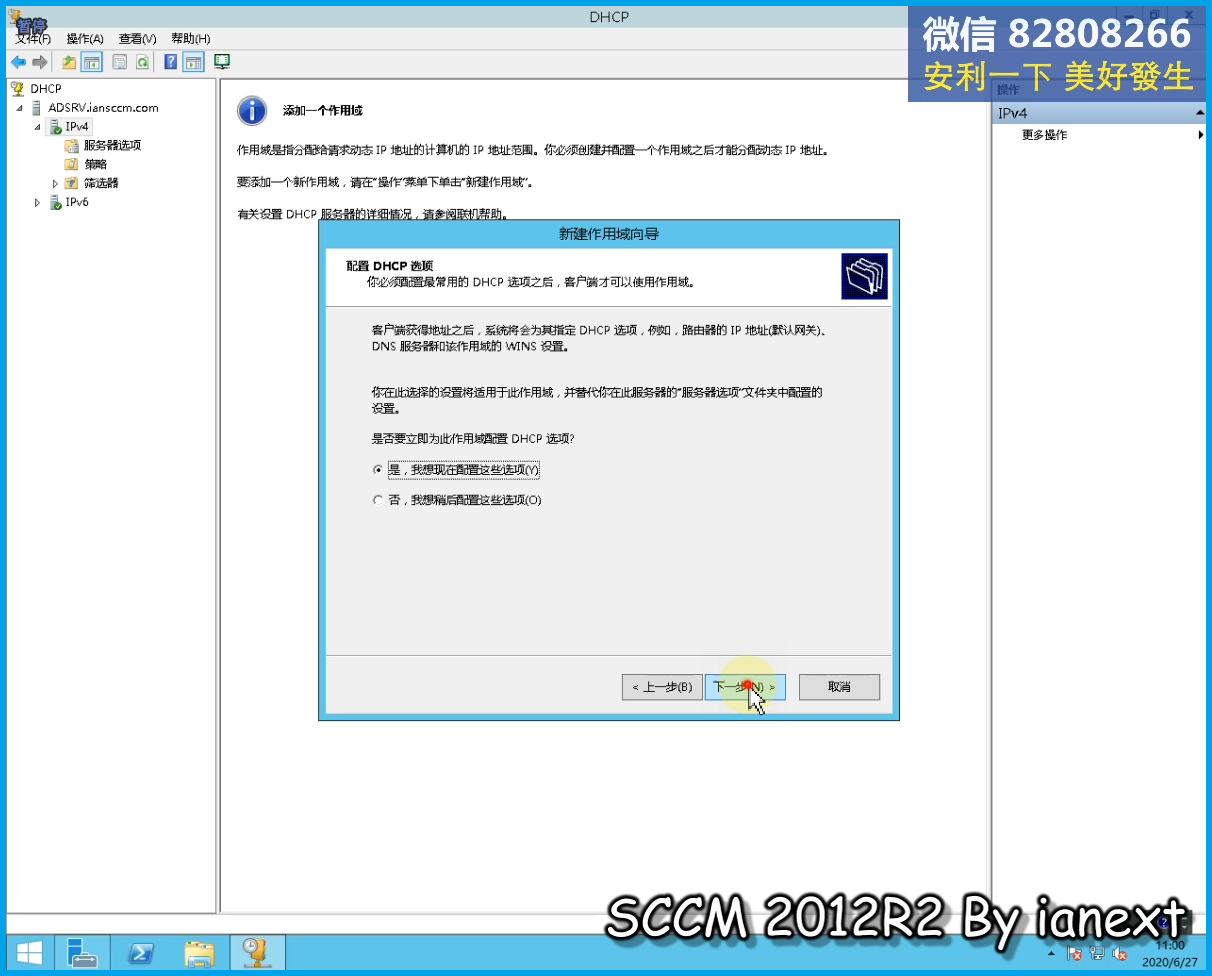Collapse the IPv4 actions pane section
Viewport: 1212px width, 976px height.
(x=1199, y=114)
